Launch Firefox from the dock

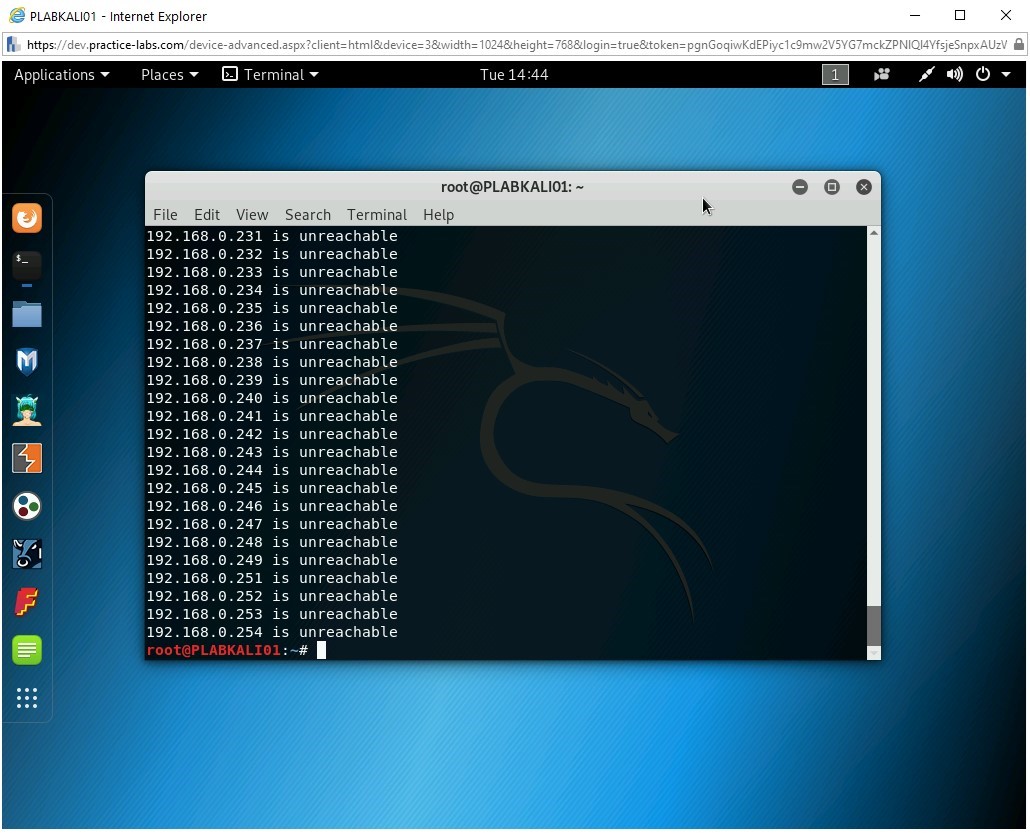point(27,218)
